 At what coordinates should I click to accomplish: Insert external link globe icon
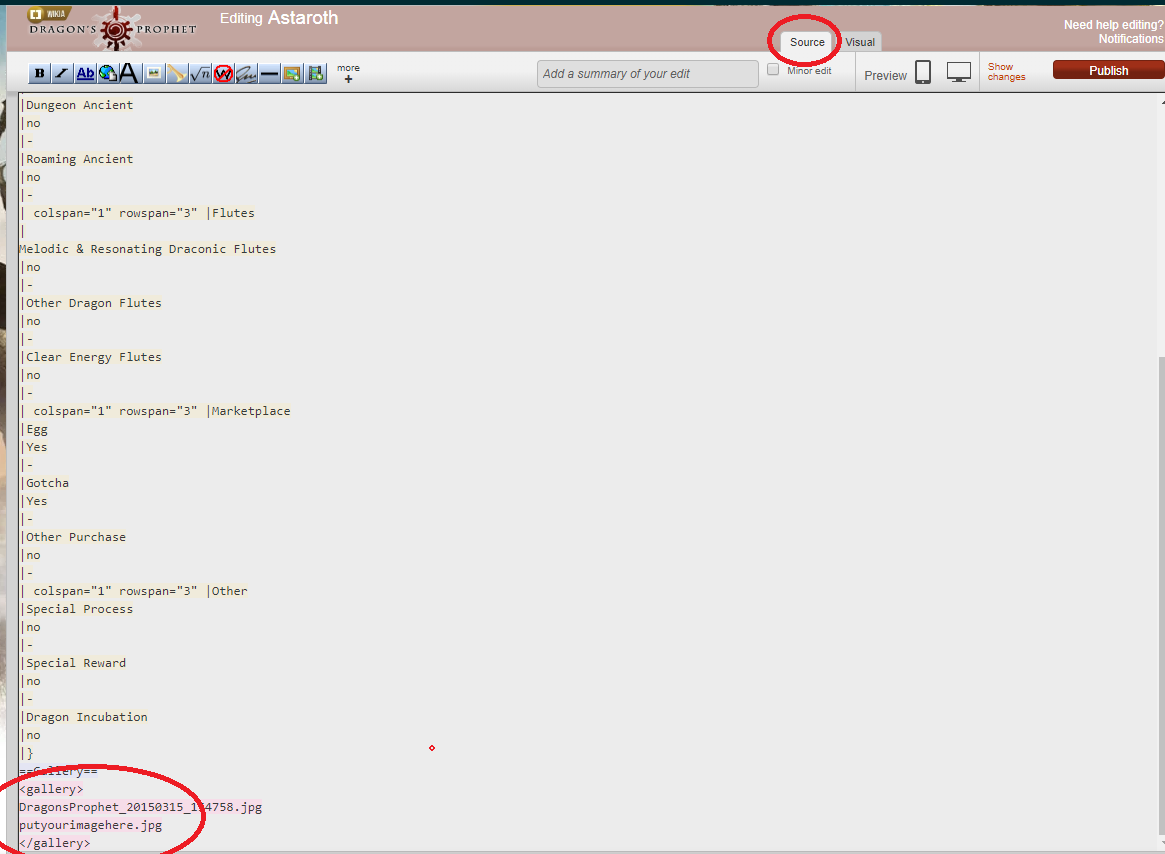click(x=108, y=73)
